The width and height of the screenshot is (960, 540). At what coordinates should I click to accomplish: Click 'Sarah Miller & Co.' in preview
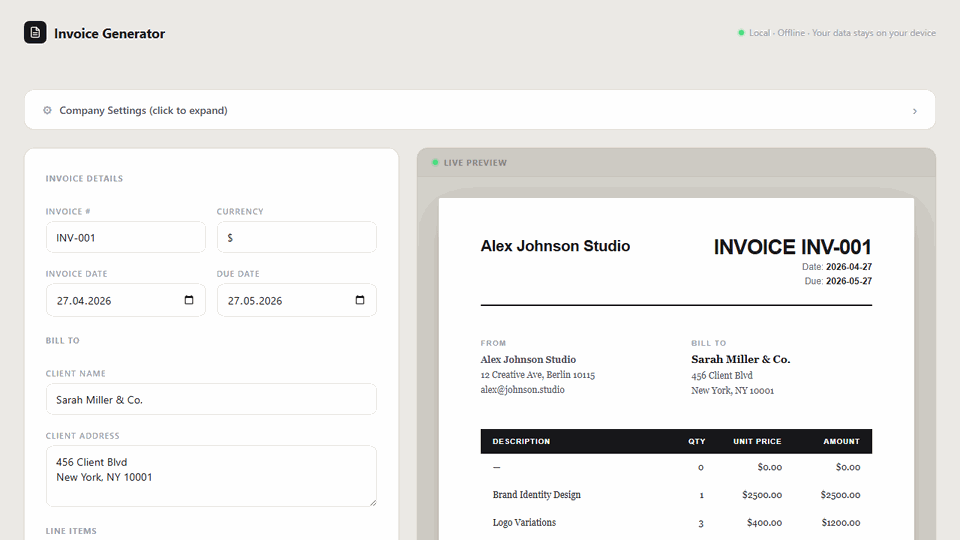point(741,359)
